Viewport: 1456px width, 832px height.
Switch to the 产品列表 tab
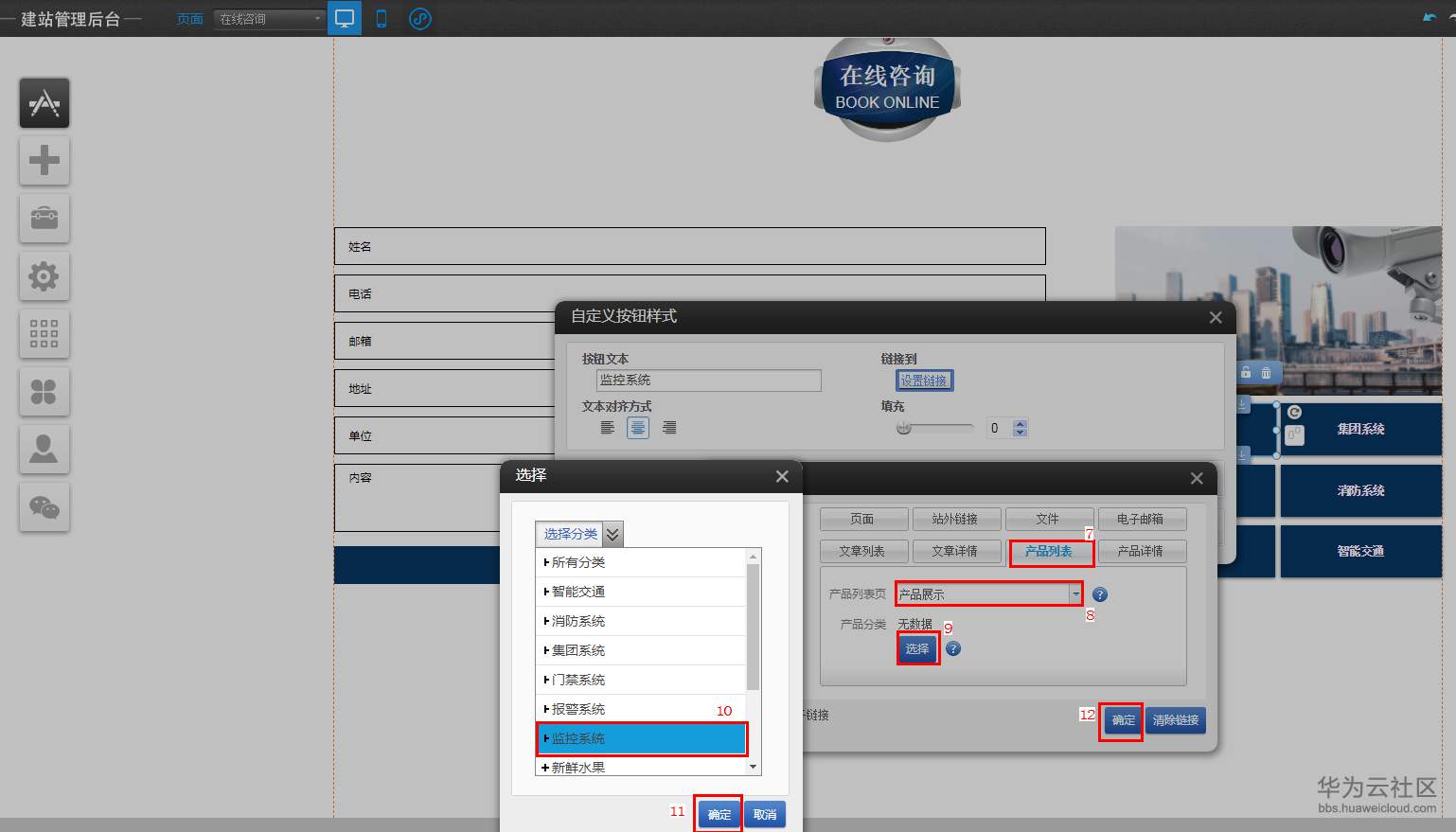1050,551
